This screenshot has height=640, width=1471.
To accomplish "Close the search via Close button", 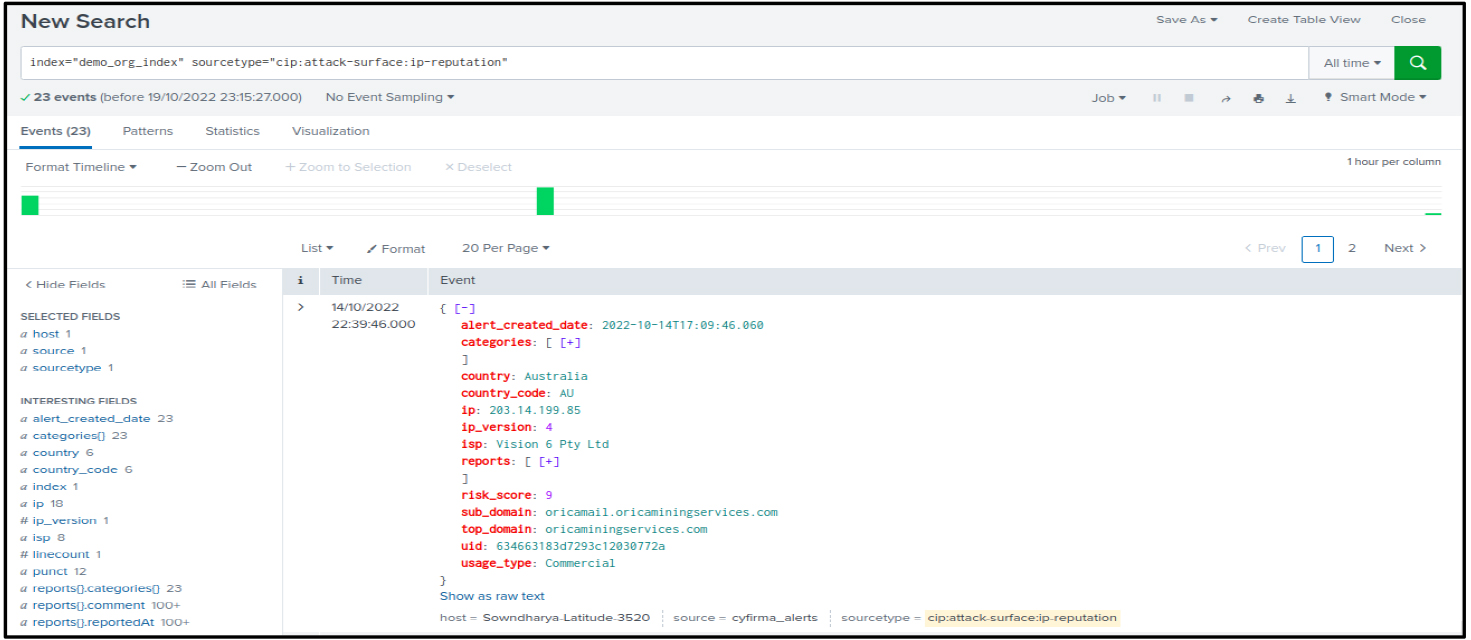I will [x=1408, y=20].
